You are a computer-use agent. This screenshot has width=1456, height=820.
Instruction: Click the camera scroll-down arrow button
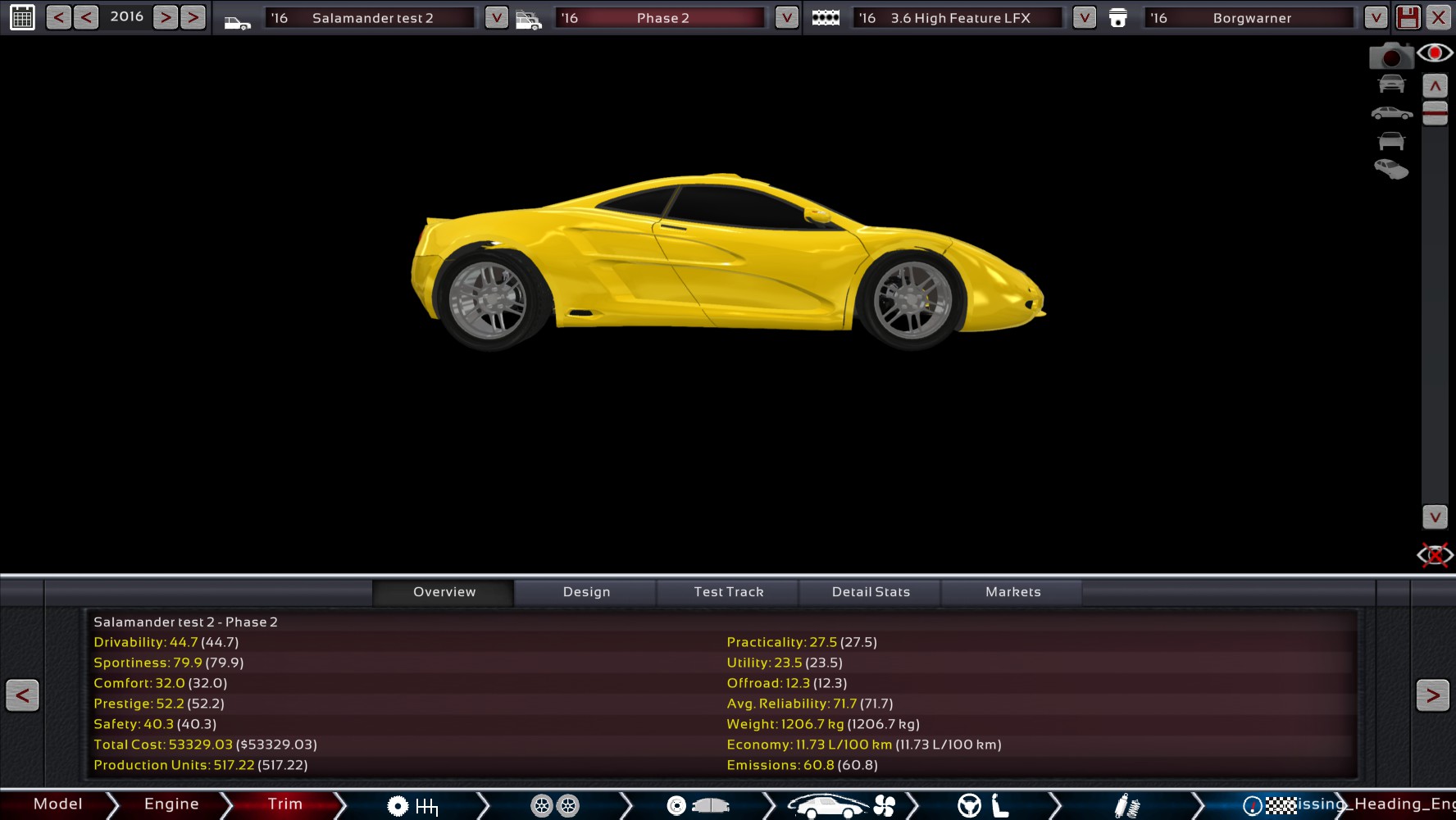1435,517
